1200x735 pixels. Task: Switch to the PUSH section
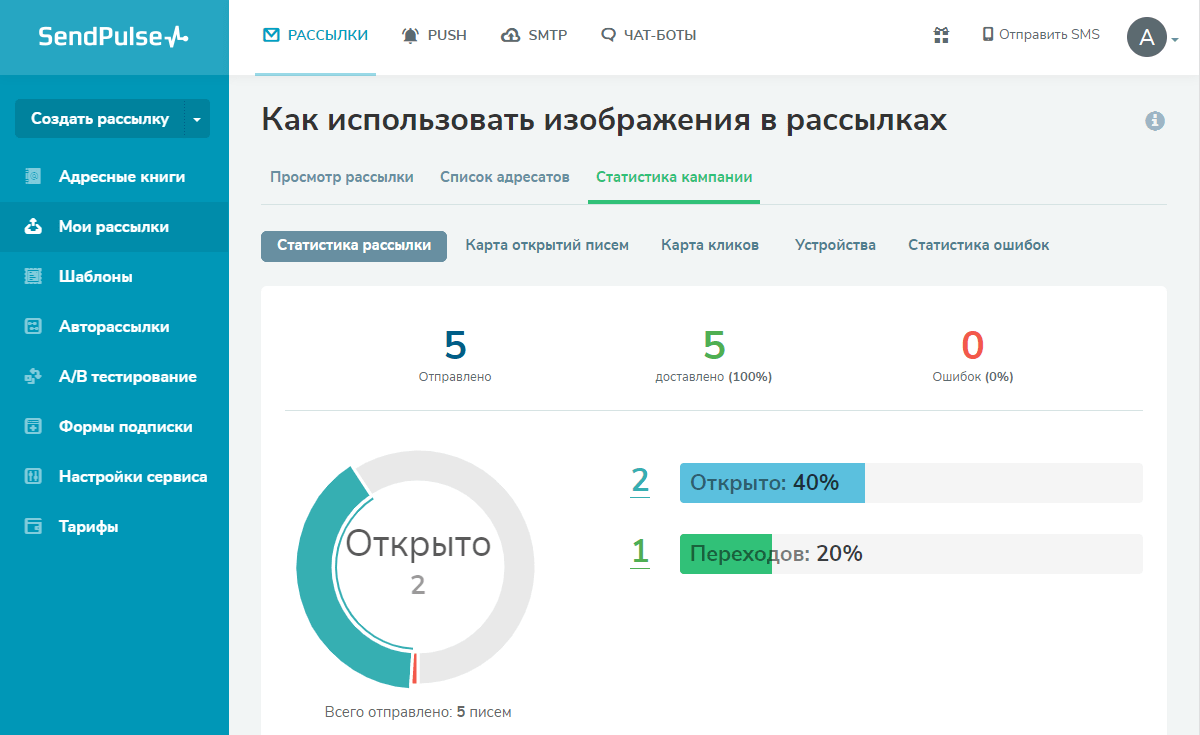click(434, 35)
